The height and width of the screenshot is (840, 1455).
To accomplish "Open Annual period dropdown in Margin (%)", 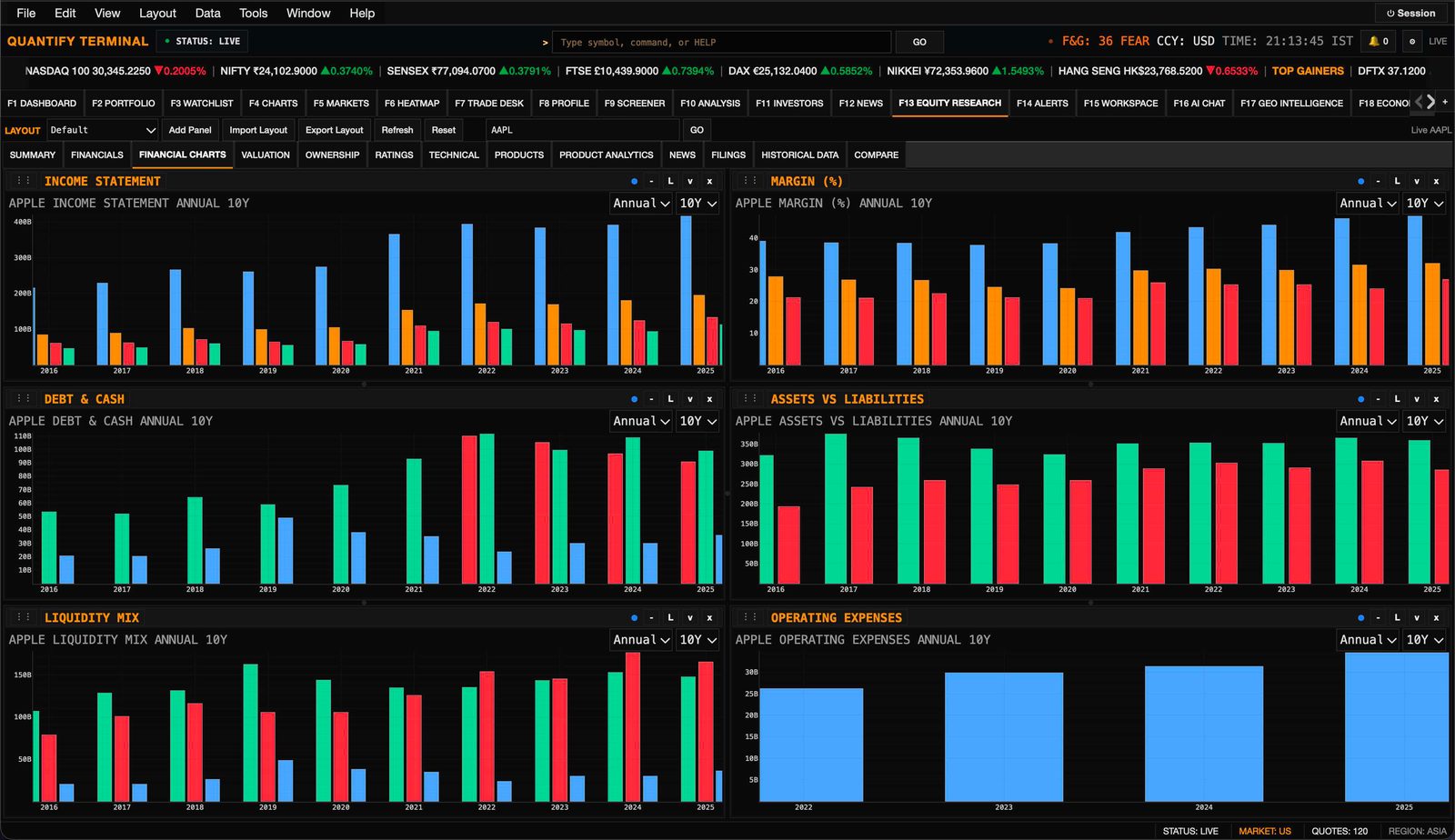I will tap(1368, 204).
